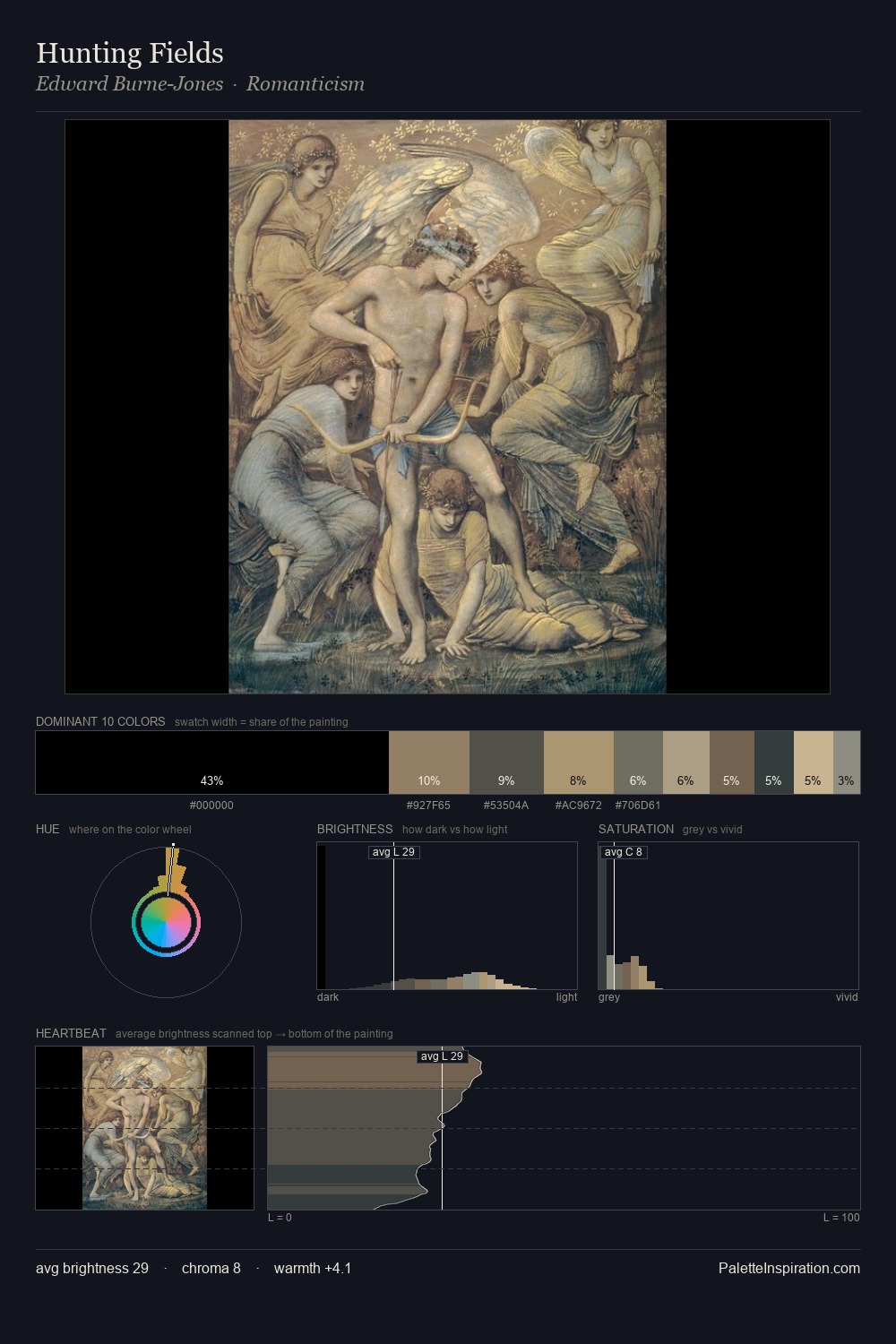Click the black 43% color swatch

pyautogui.click(x=212, y=762)
